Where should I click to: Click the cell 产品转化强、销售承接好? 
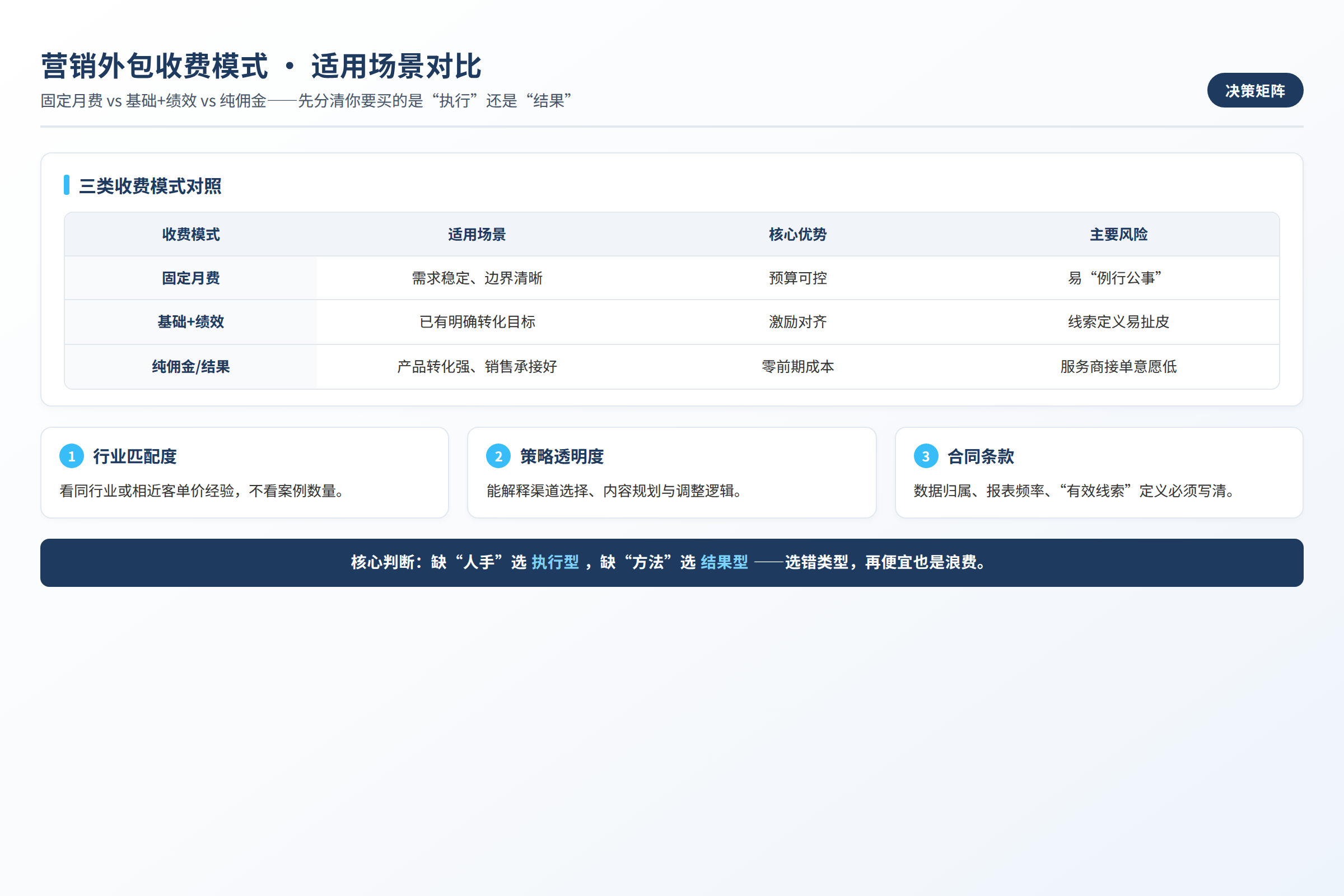coord(477,366)
